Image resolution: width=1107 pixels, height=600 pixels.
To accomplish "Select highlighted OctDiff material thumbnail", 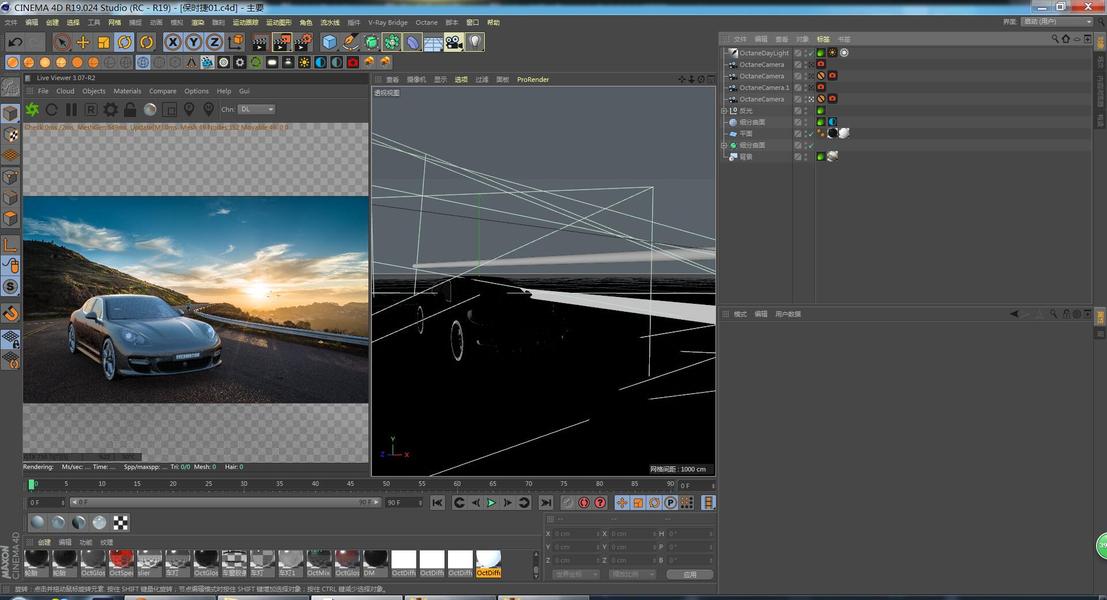I will [x=489, y=563].
